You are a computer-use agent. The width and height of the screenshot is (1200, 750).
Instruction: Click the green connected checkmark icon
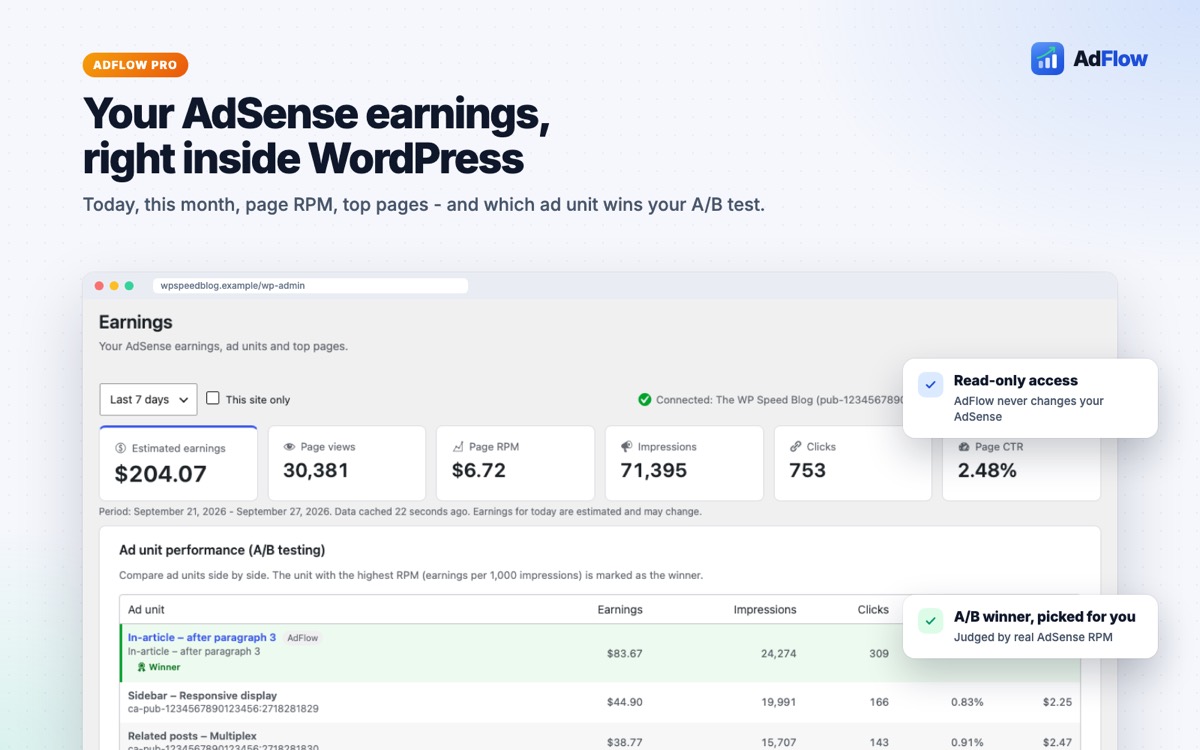pos(645,399)
